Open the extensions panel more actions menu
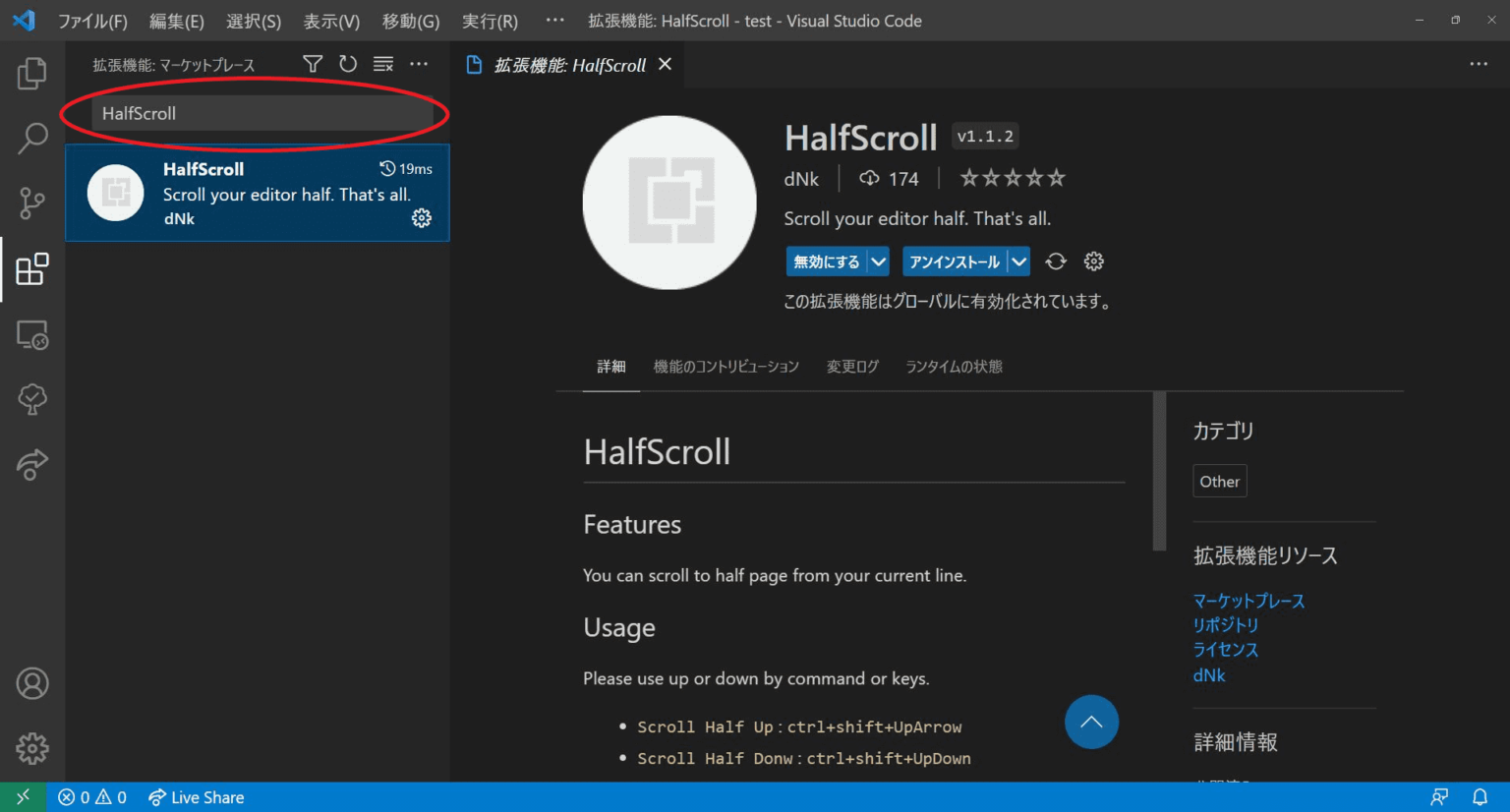This screenshot has height=812, width=1510. (x=418, y=63)
